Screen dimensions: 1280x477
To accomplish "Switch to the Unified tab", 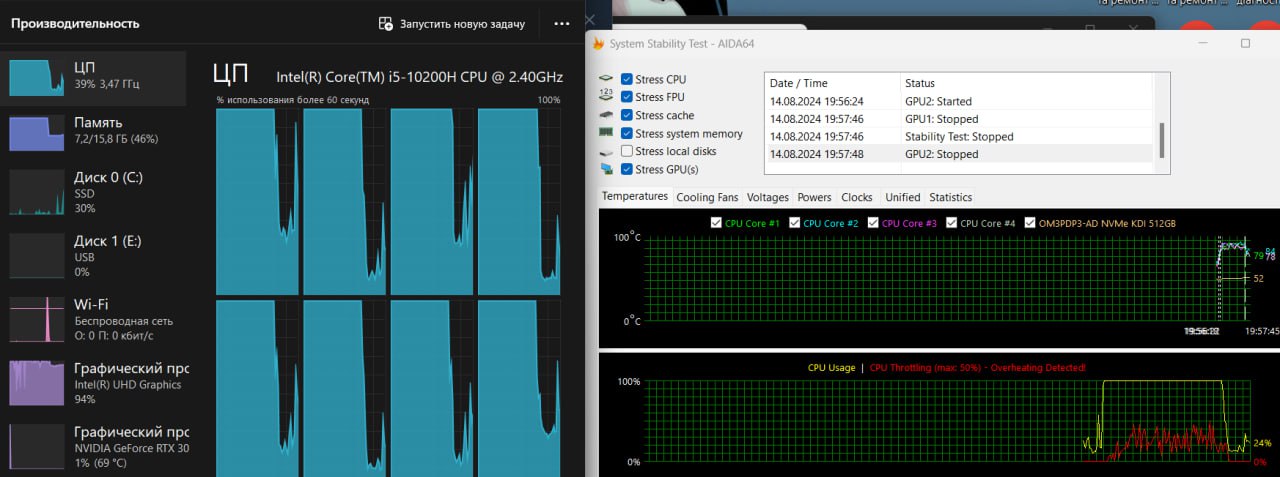I will click(903, 197).
